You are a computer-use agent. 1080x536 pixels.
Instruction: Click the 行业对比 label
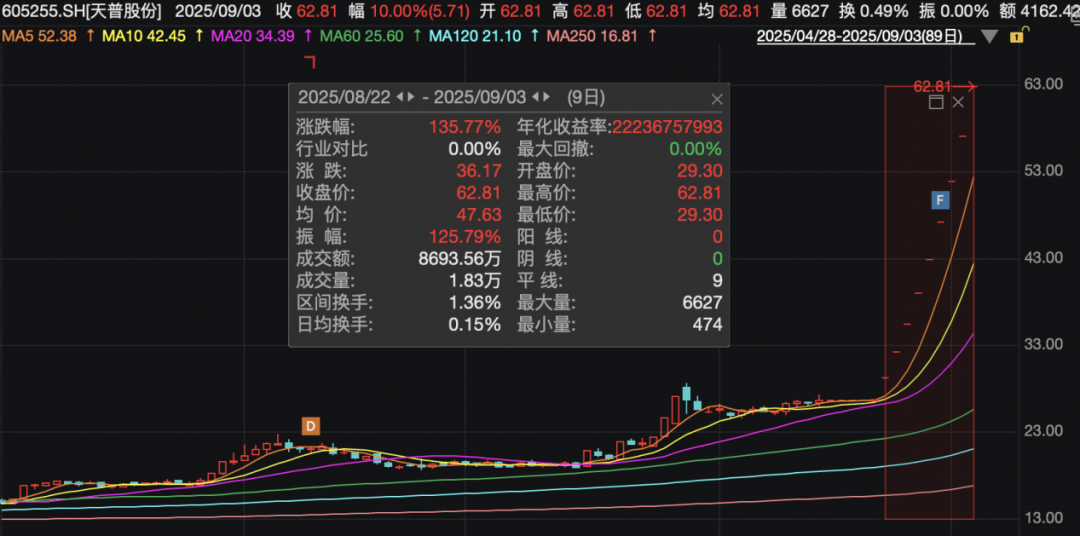tap(332, 149)
